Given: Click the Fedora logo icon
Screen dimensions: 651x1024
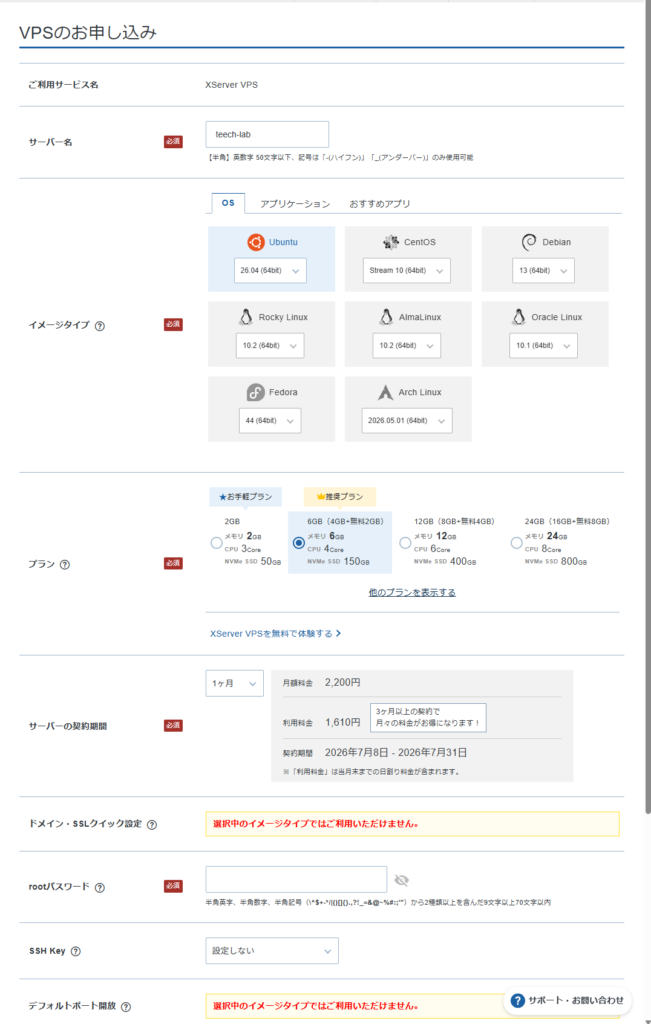Looking at the screenshot, I should (255, 392).
